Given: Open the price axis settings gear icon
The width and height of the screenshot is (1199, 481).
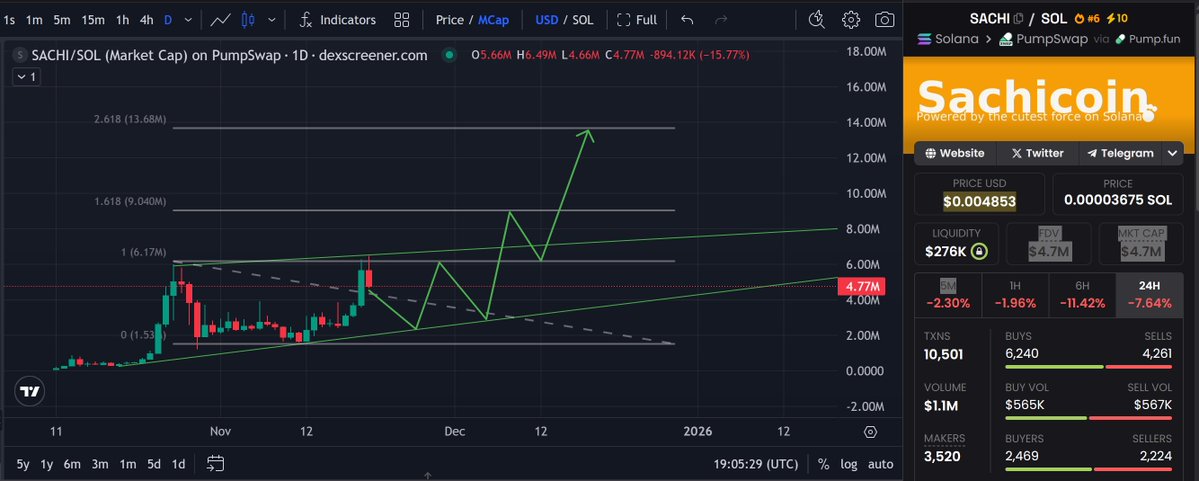Looking at the screenshot, I should (869, 432).
